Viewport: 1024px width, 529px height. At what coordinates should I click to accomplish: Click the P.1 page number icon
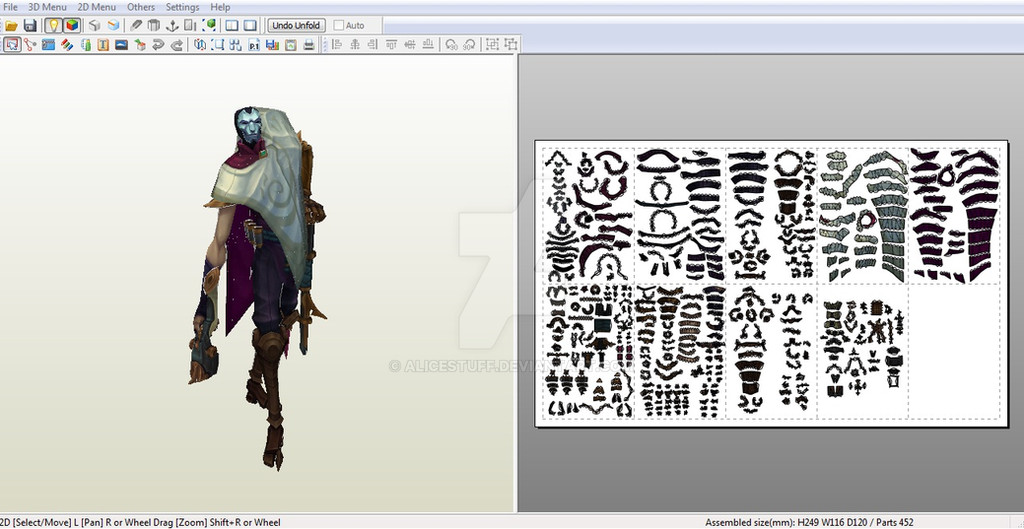[254, 44]
